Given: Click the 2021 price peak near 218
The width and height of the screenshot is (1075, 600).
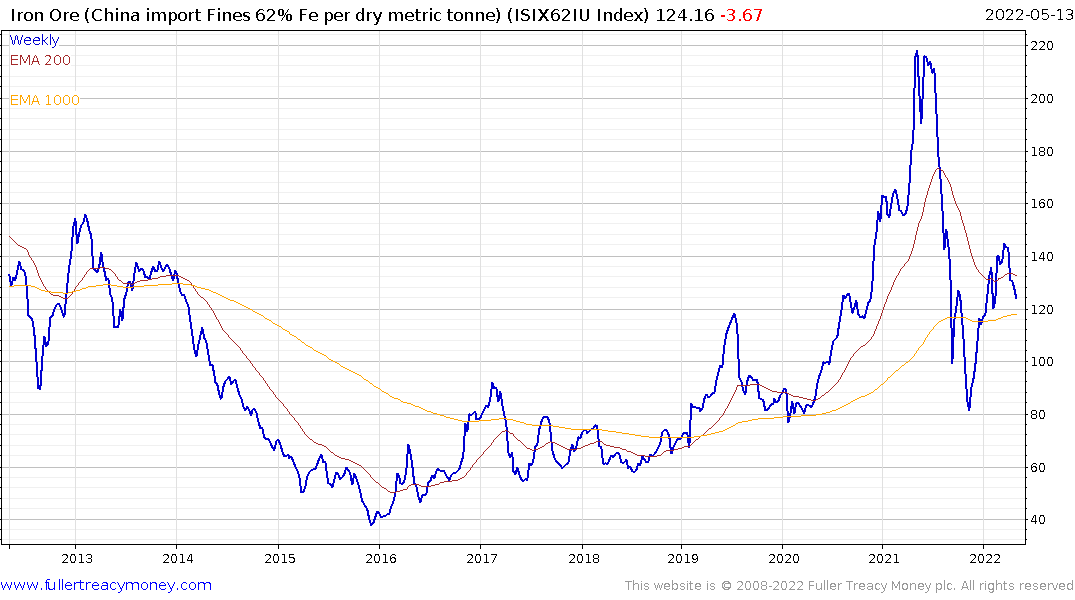Looking at the screenshot, I should (x=917, y=51).
